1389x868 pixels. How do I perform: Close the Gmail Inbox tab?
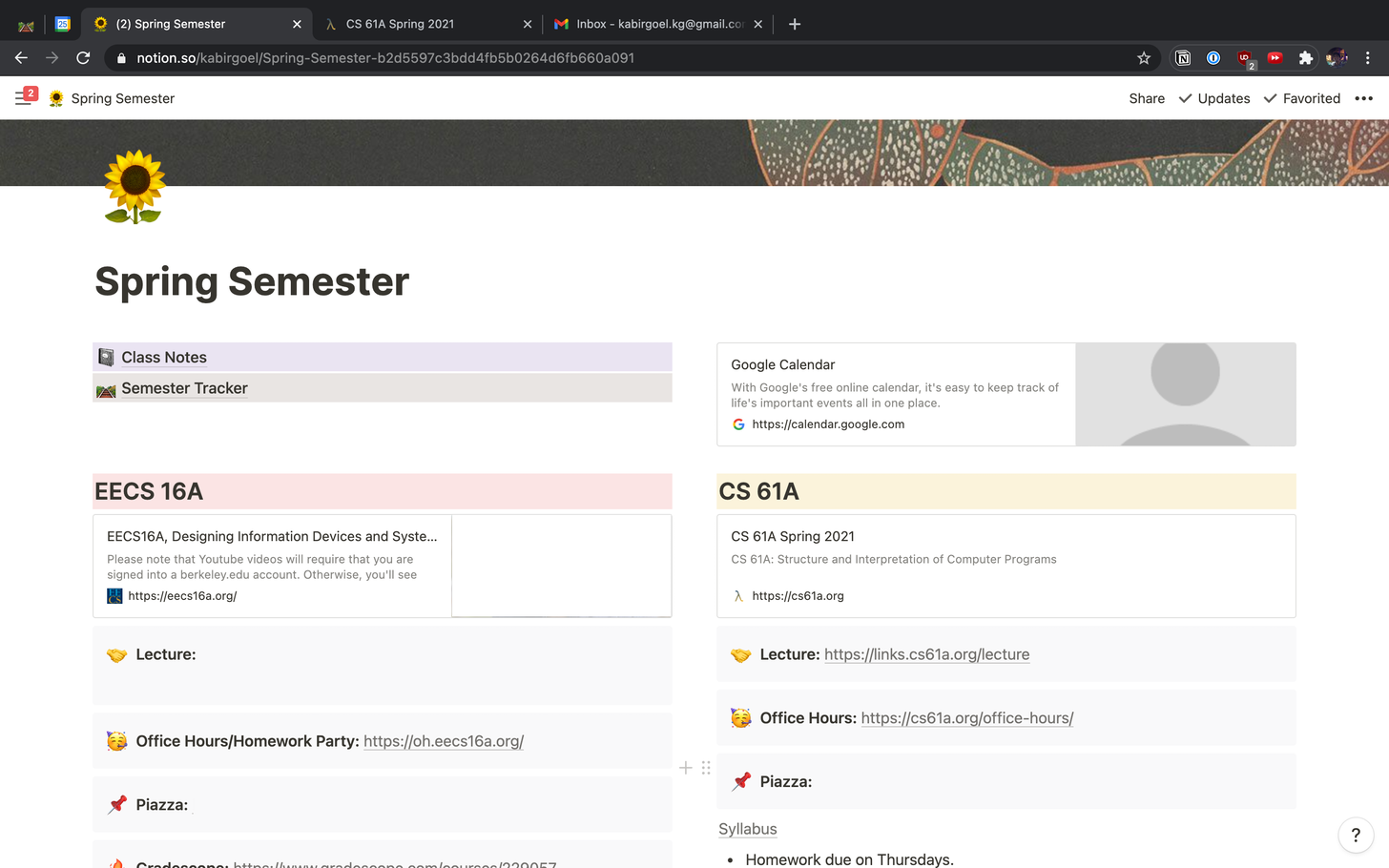coord(758,24)
